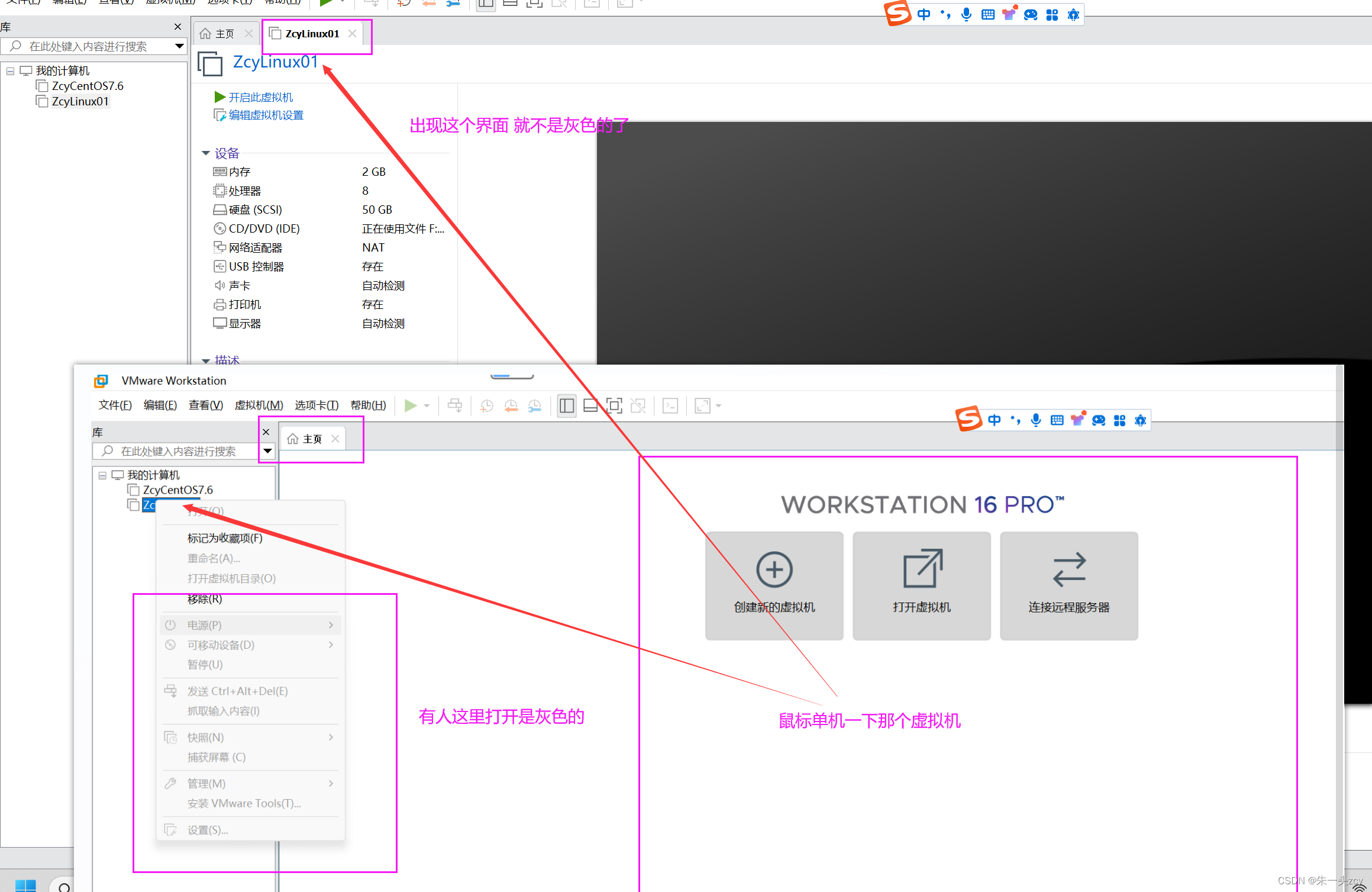Toggle the thumbnail bar view icon in lower toolbar
This screenshot has height=892, width=1372.
click(590, 406)
